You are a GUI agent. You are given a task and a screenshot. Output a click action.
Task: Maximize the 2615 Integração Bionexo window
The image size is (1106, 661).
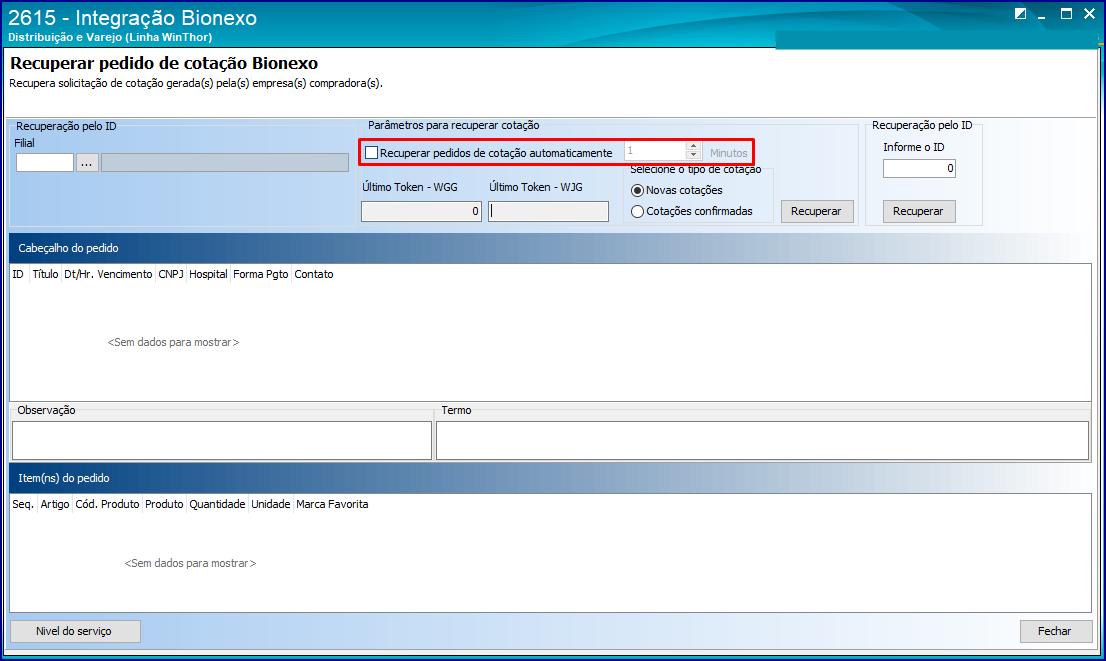point(1066,14)
